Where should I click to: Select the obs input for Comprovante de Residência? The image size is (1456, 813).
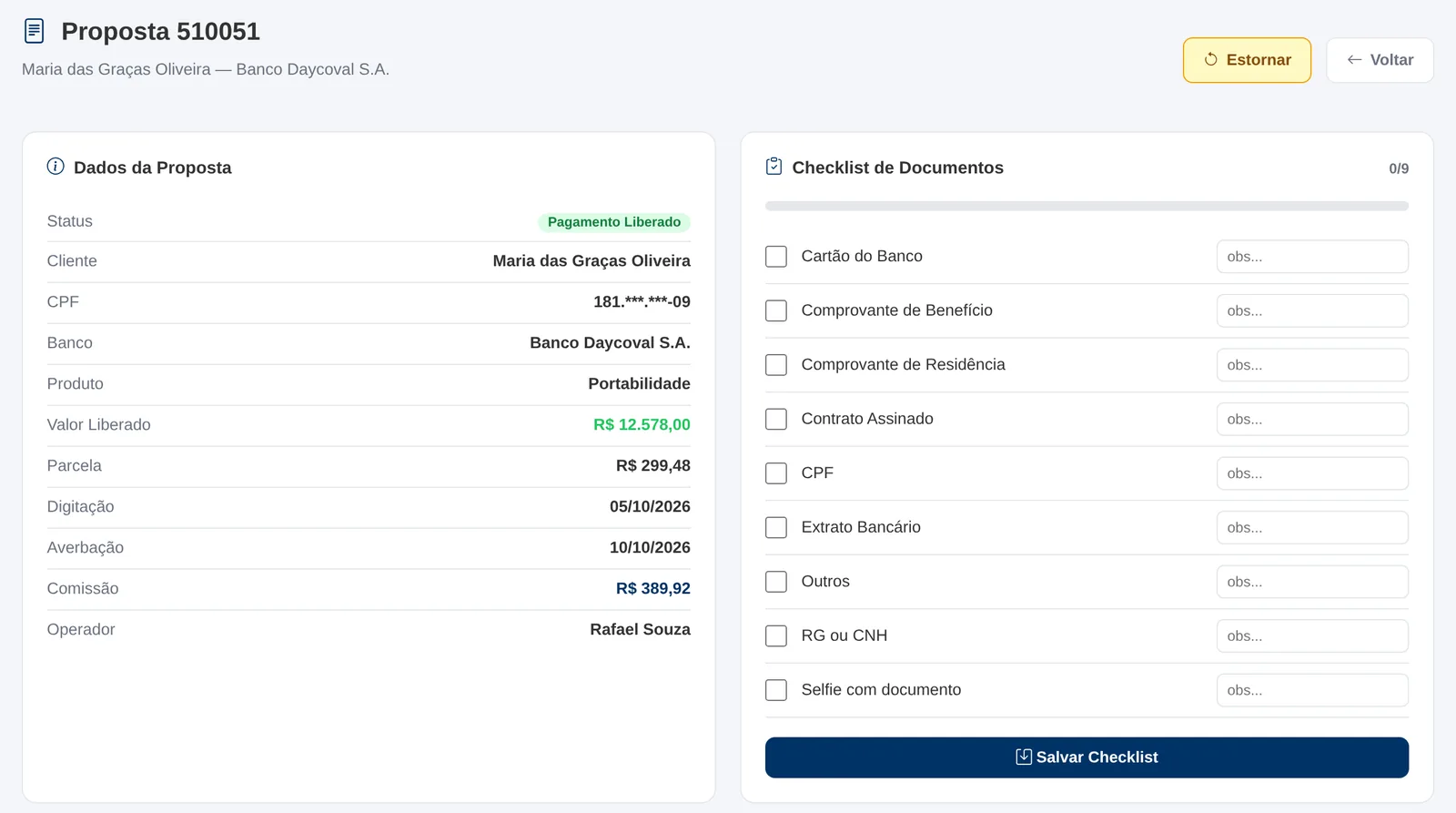click(1312, 365)
